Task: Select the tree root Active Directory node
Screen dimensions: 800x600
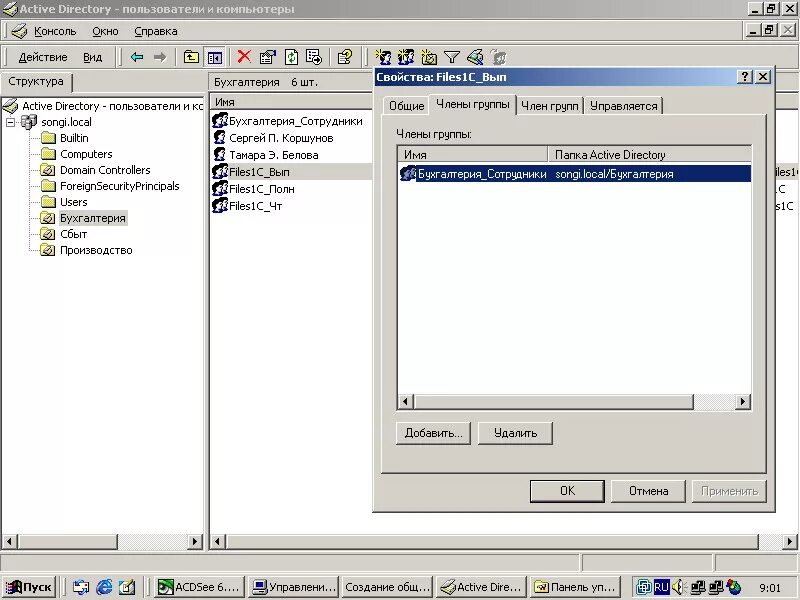Action: tap(112, 106)
